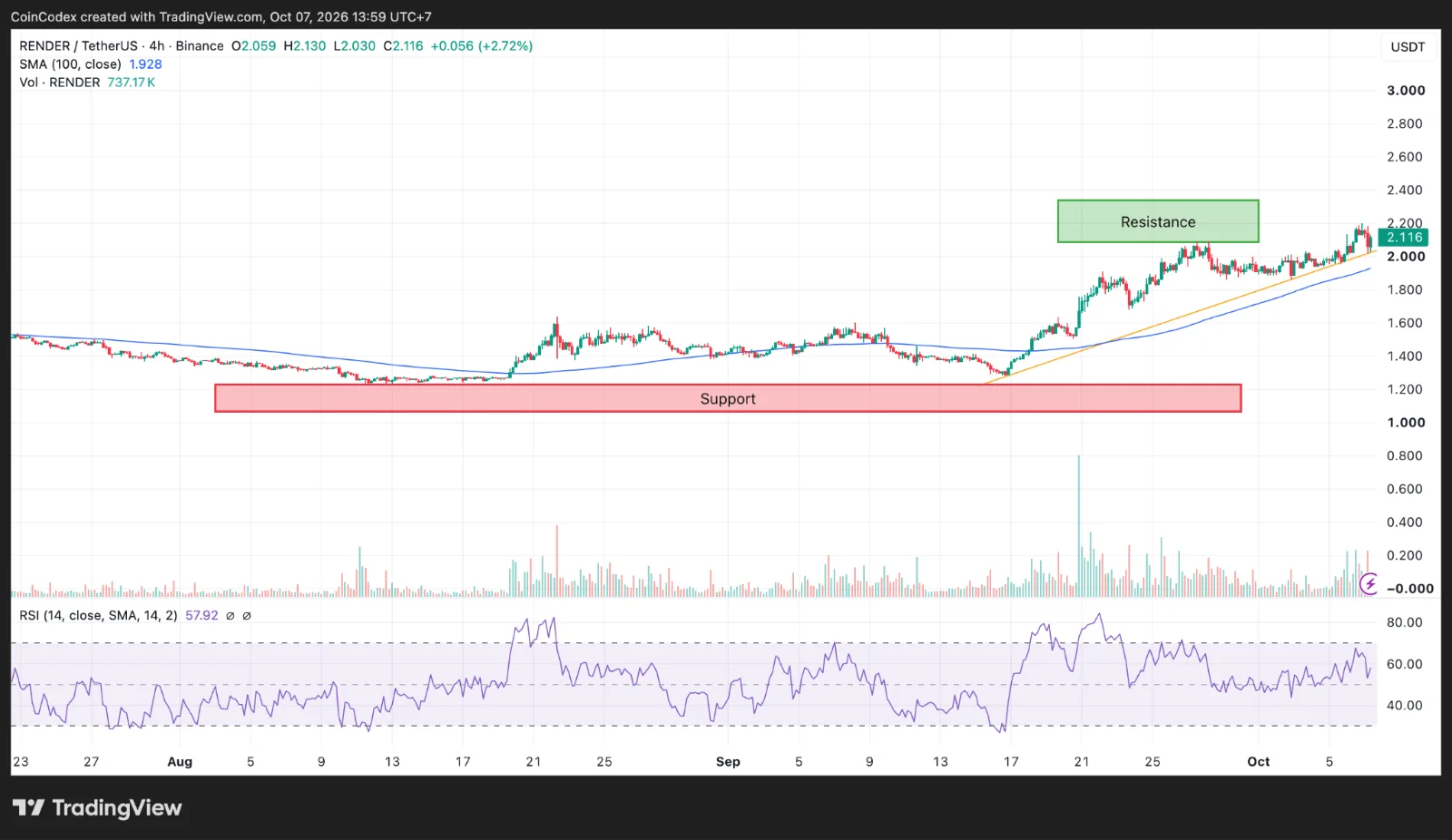Click the green Resistance zone box
The width and height of the screenshot is (1452, 840).
click(1158, 221)
